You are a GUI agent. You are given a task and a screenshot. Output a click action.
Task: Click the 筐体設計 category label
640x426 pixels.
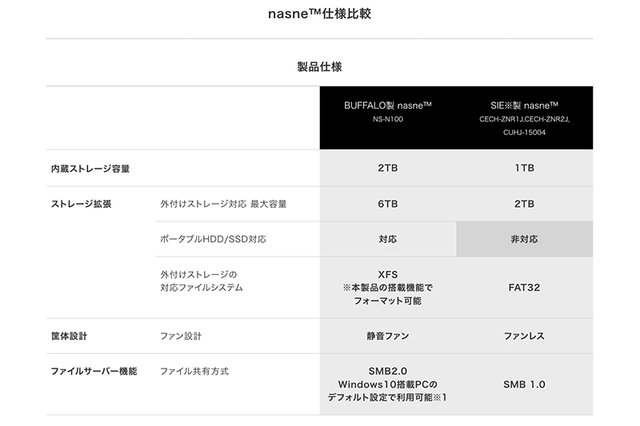[x=70, y=336]
